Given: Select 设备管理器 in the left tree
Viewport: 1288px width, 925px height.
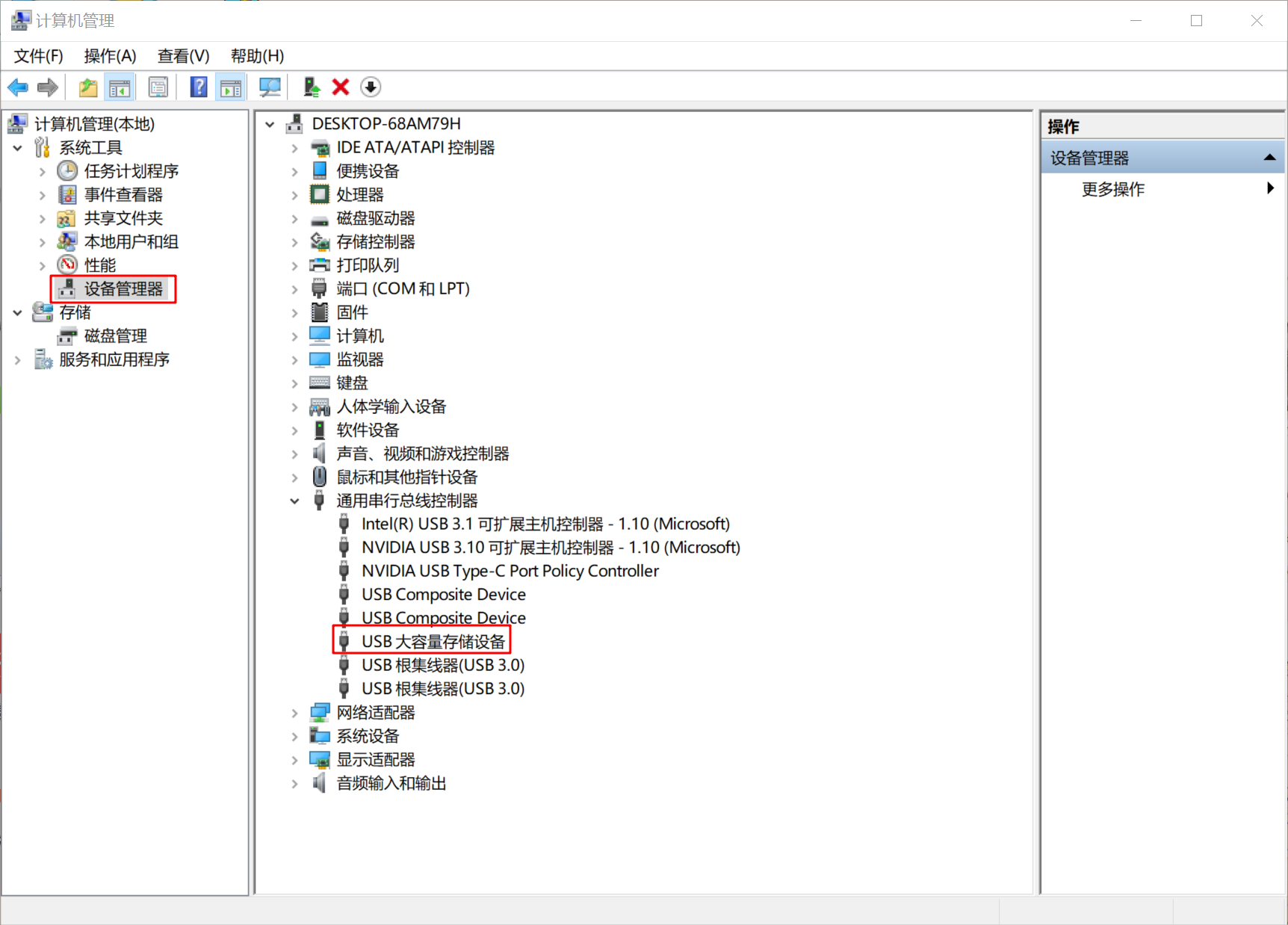Looking at the screenshot, I should pos(123,289).
